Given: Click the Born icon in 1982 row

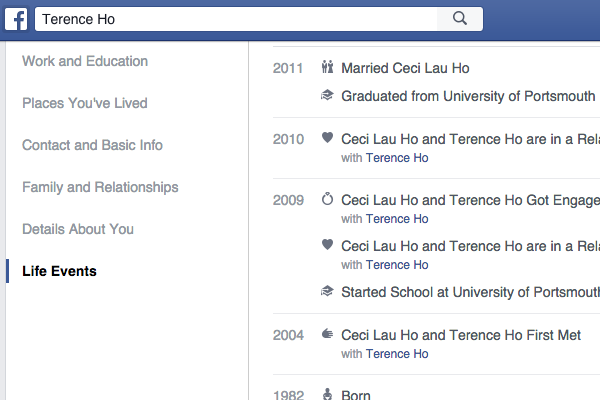Looking at the screenshot, I should tap(327, 395).
